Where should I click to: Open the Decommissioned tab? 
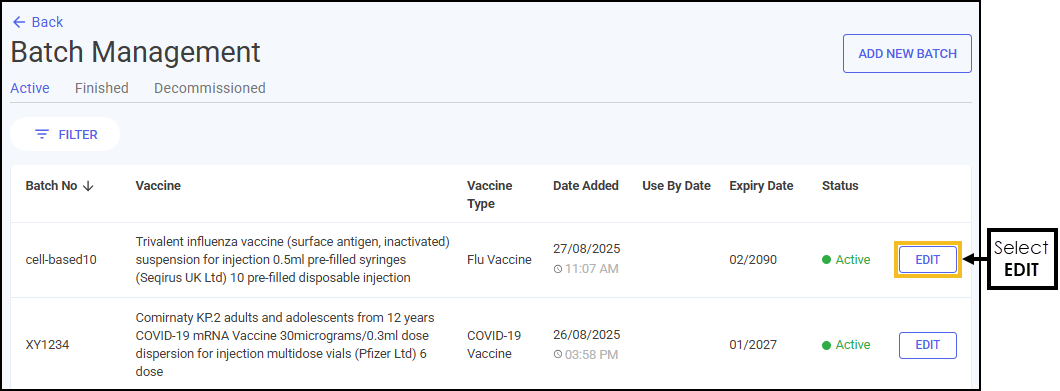(x=210, y=88)
